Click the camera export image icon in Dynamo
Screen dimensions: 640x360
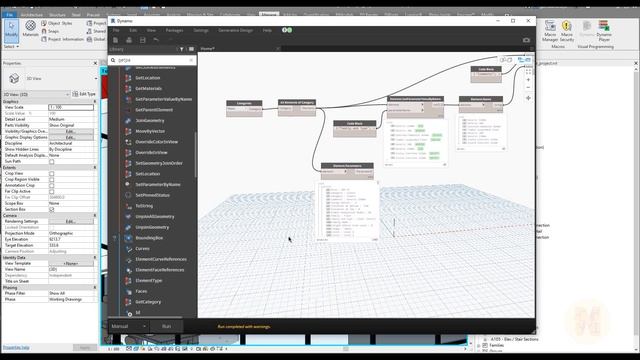coord(526,40)
